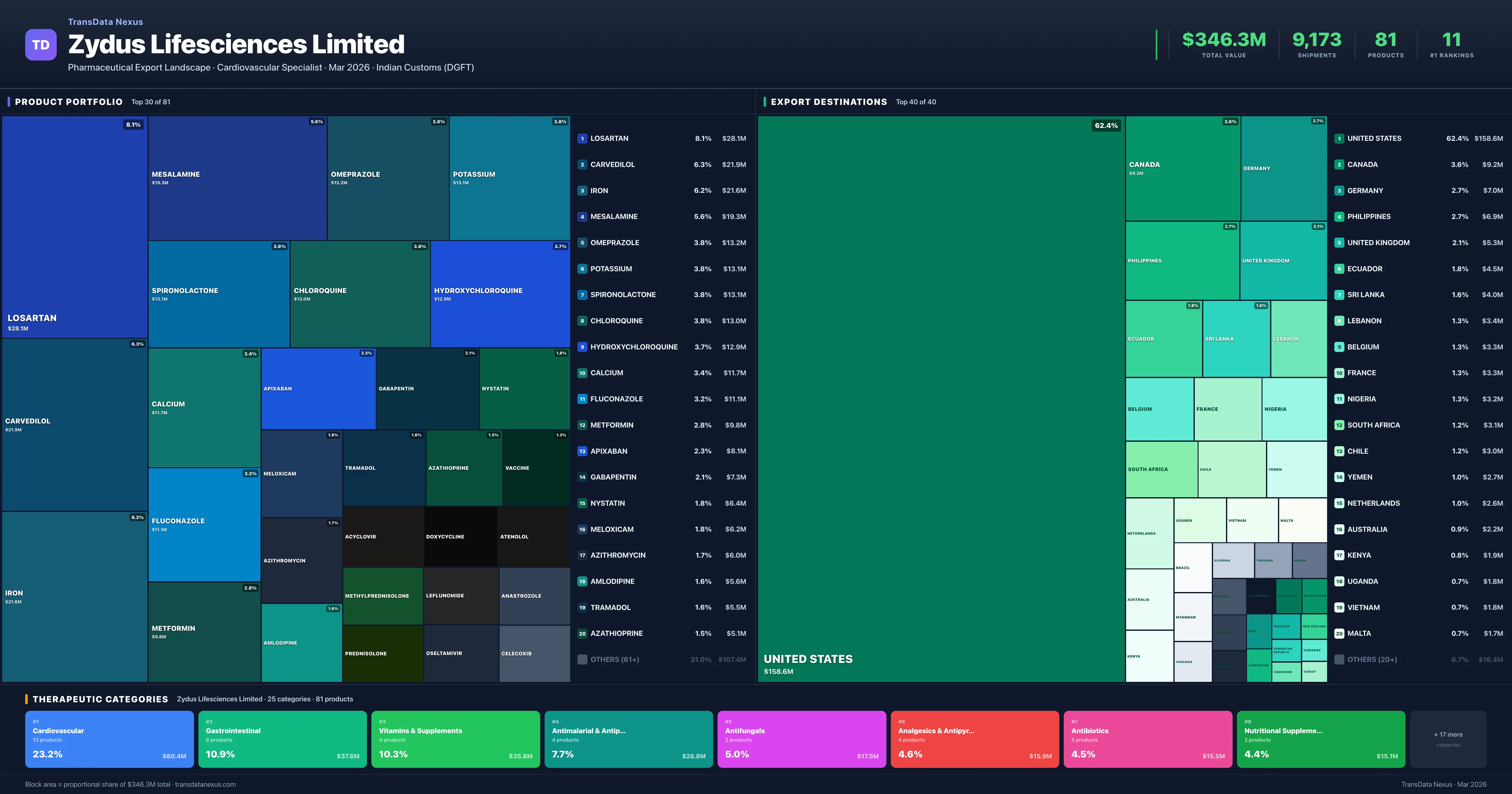Click rank badge 20 beside MALTA
Image resolution: width=1512 pixels, height=794 pixels.
pyautogui.click(x=1340, y=633)
